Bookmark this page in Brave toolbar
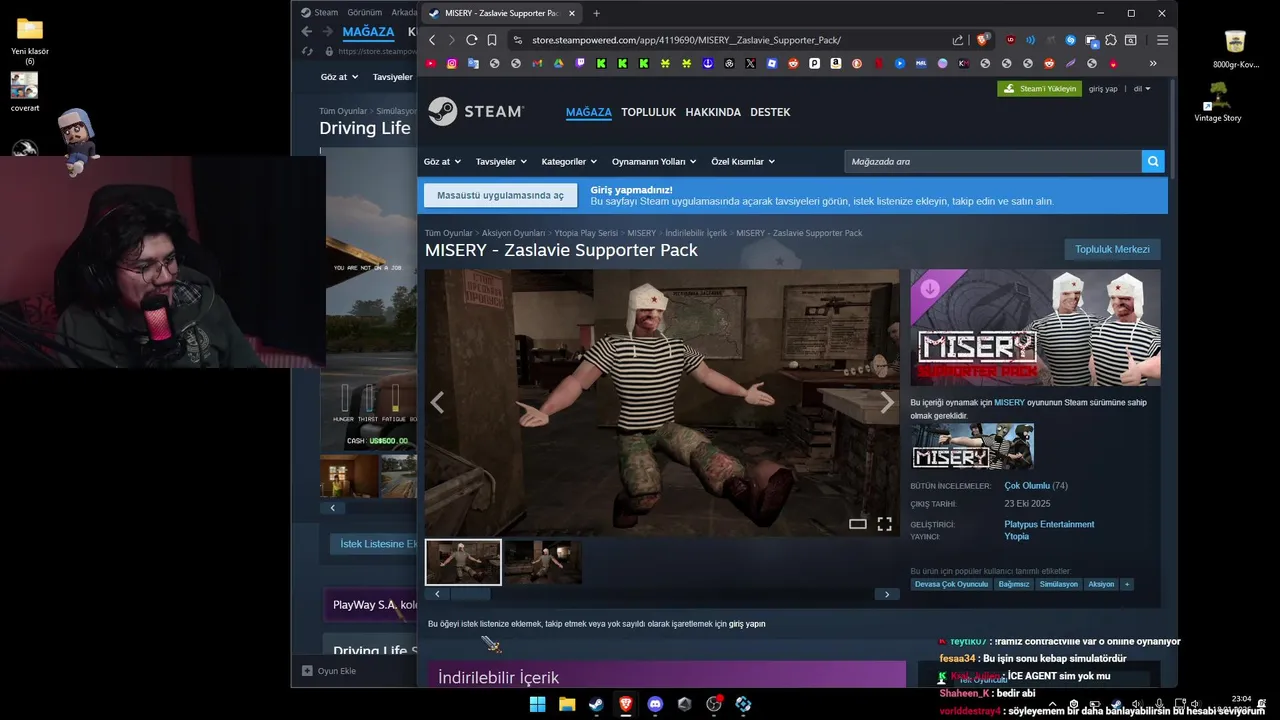Screen dimensions: 1280x720 pos(492,40)
